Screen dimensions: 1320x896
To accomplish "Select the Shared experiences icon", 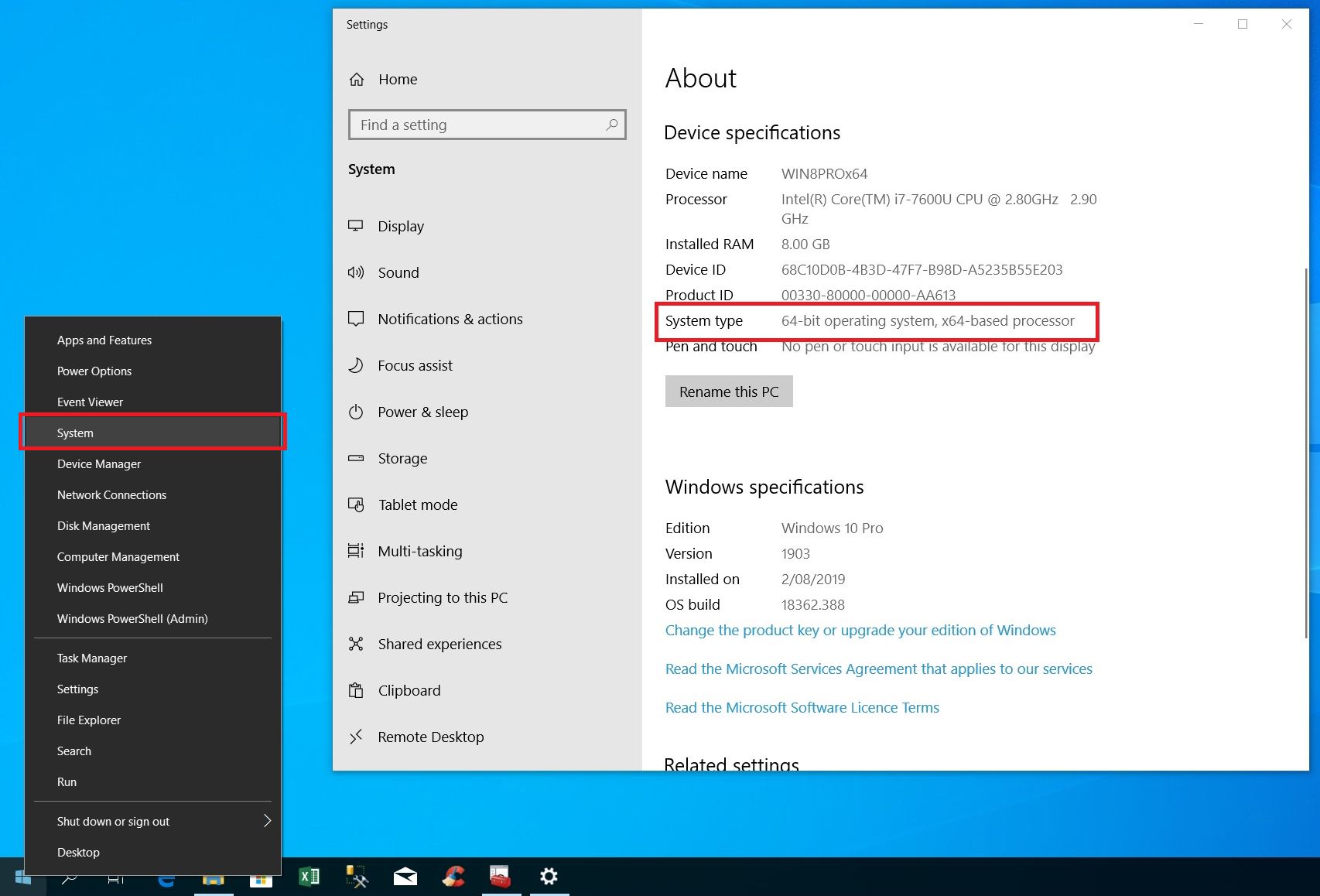I will pyautogui.click(x=356, y=644).
